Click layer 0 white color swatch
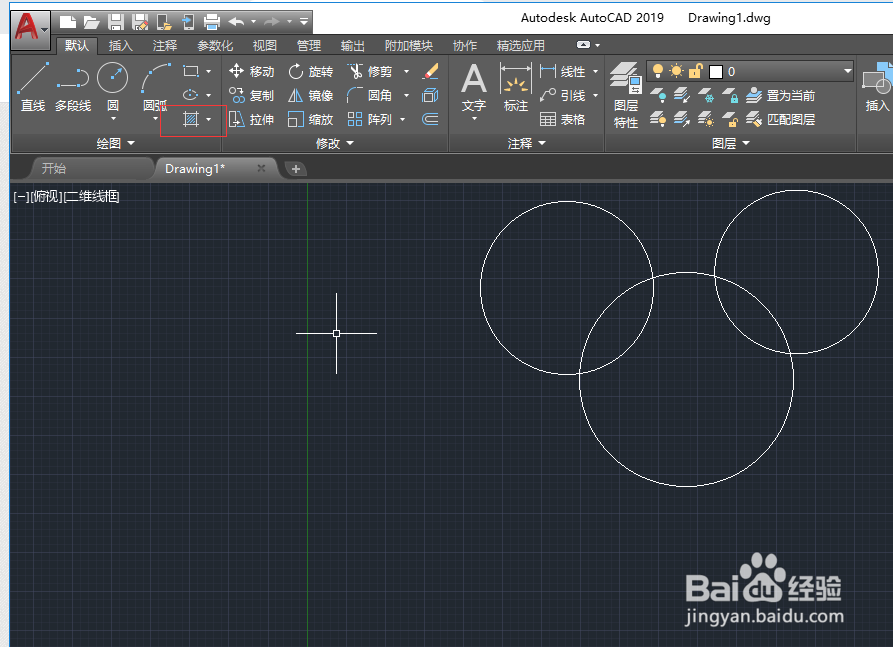The width and height of the screenshot is (893, 647). (x=716, y=72)
